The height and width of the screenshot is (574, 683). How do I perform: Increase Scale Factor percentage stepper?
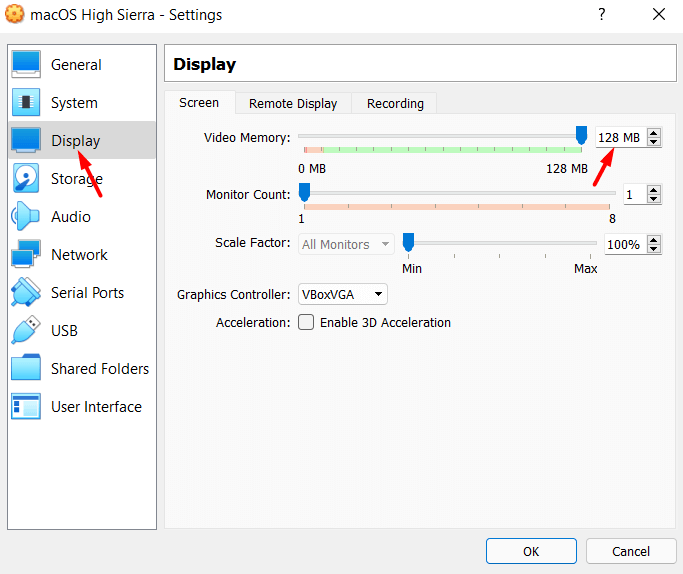[x=654, y=240]
